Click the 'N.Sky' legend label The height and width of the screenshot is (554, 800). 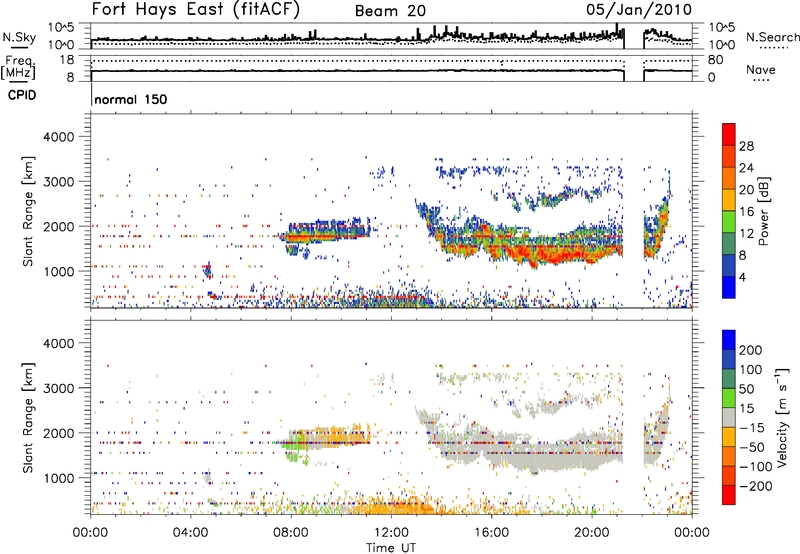click(19, 37)
